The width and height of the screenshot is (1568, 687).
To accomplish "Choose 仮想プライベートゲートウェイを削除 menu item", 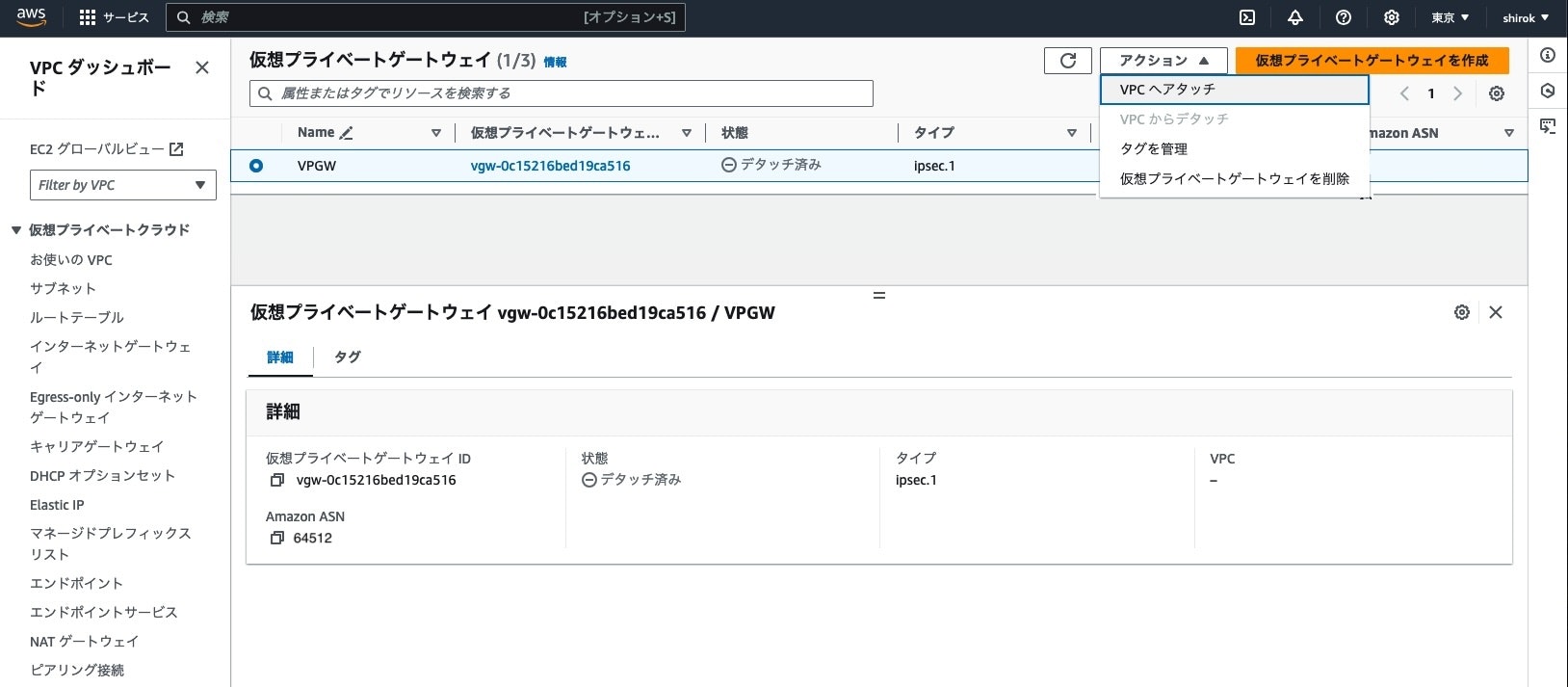I will tap(1235, 179).
